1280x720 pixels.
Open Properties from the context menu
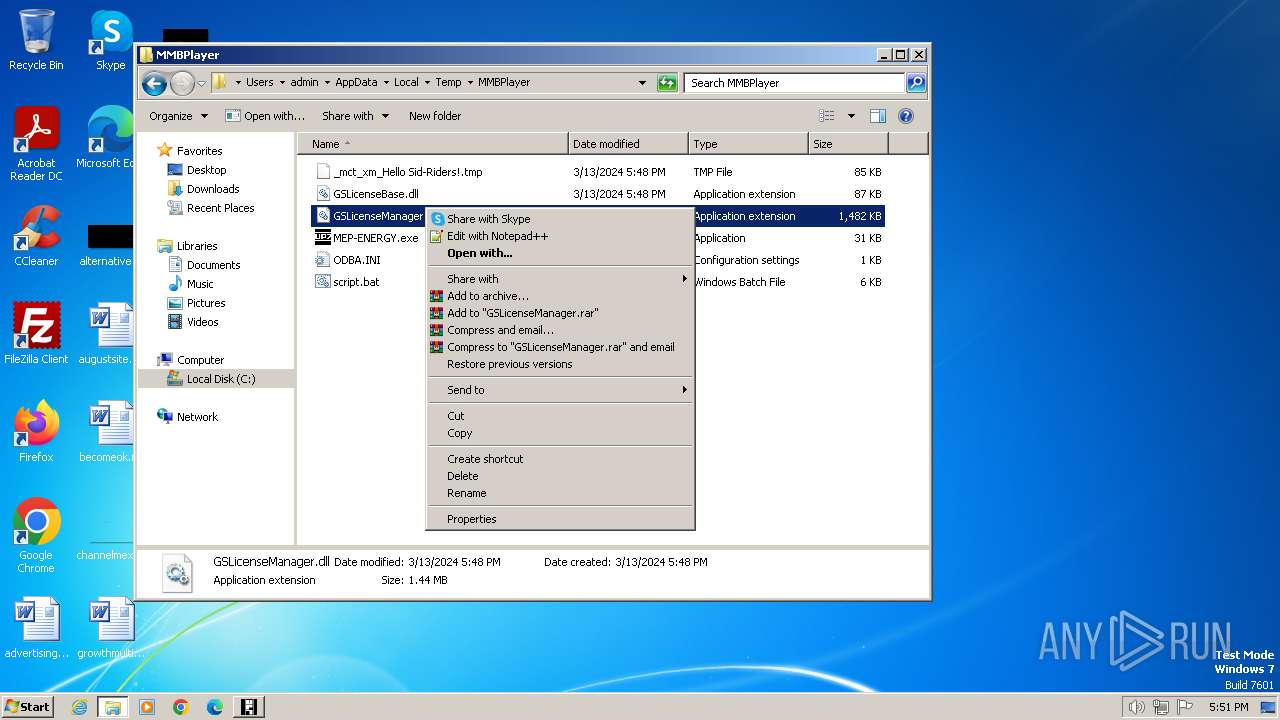tap(559, 519)
